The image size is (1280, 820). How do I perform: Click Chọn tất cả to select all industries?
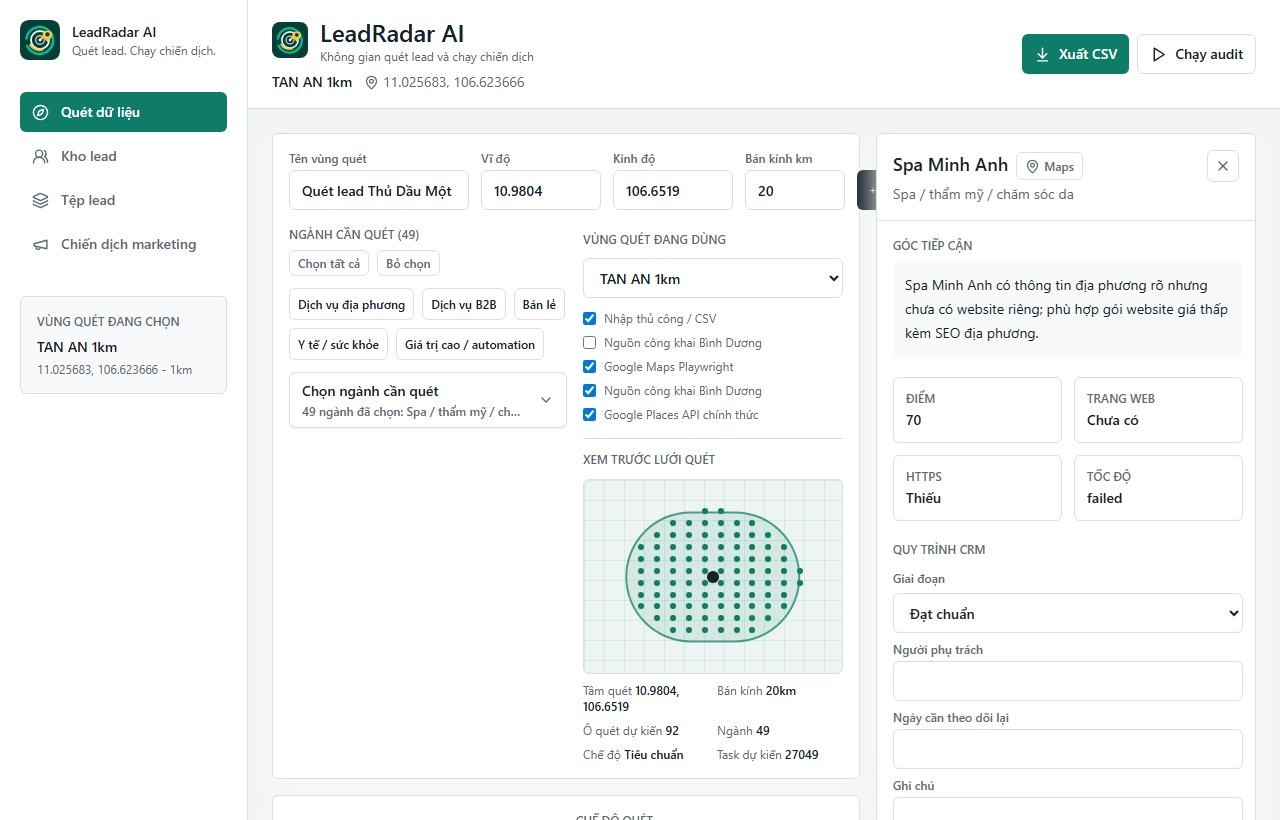[329, 264]
